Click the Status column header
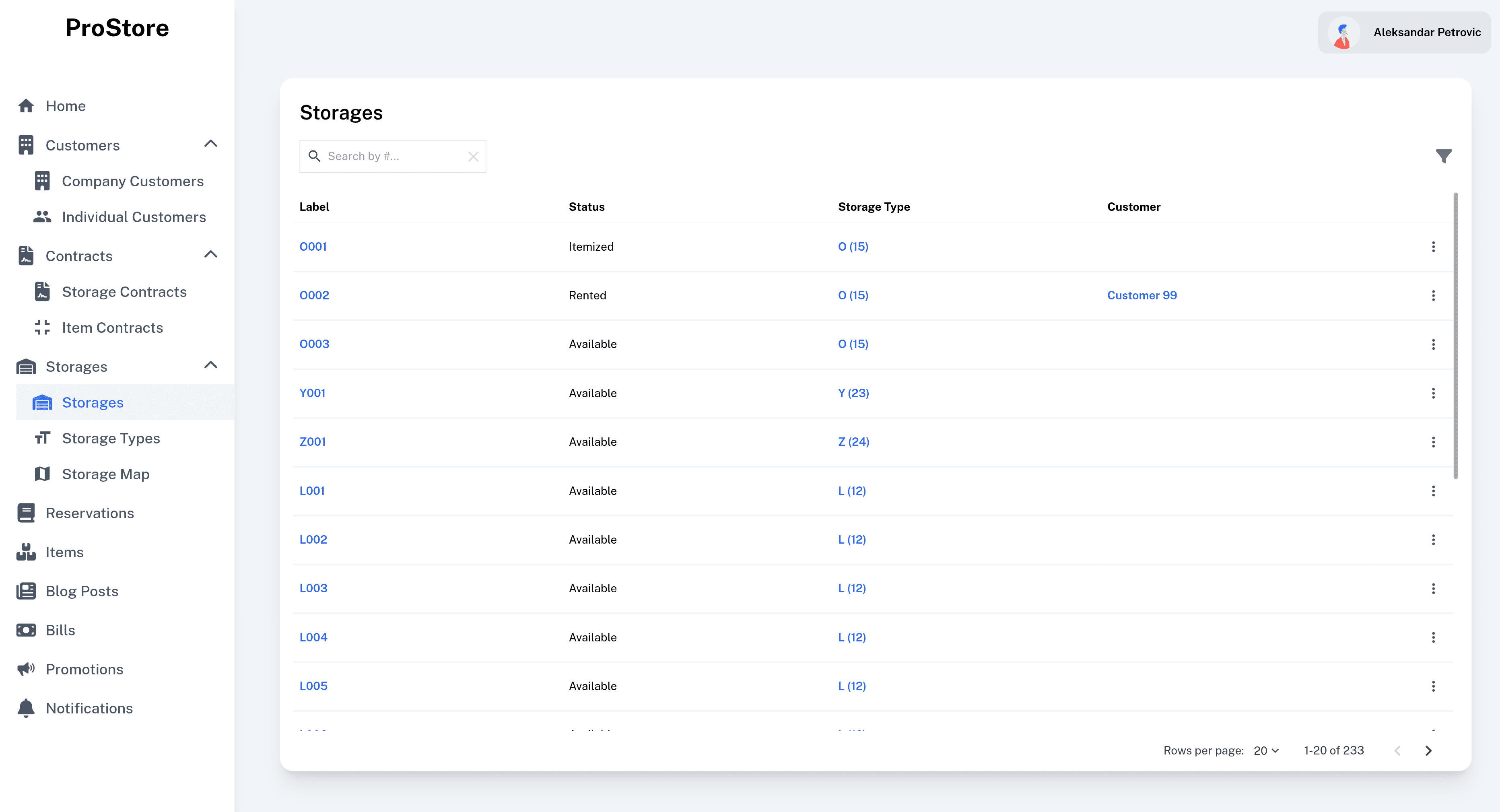Viewport: 1500px width, 812px height. [586, 207]
